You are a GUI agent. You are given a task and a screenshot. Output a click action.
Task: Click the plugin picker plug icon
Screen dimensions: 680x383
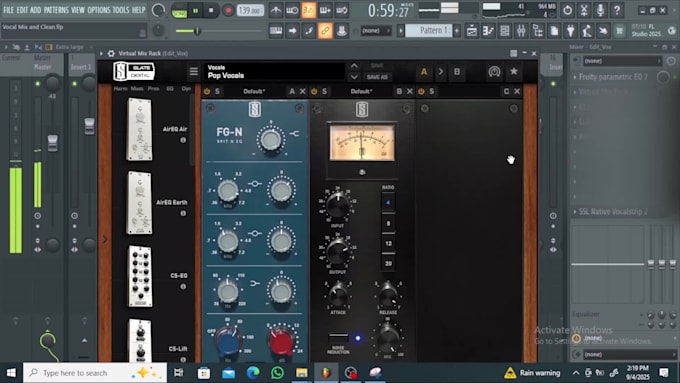(571, 31)
